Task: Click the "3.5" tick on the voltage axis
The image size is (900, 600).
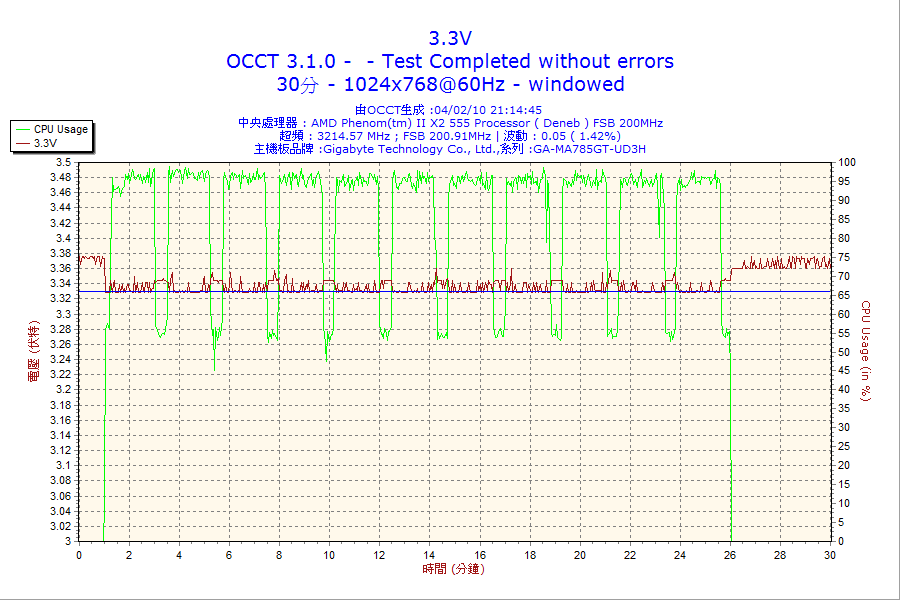Action: pyautogui.click(x=64, y=162)
